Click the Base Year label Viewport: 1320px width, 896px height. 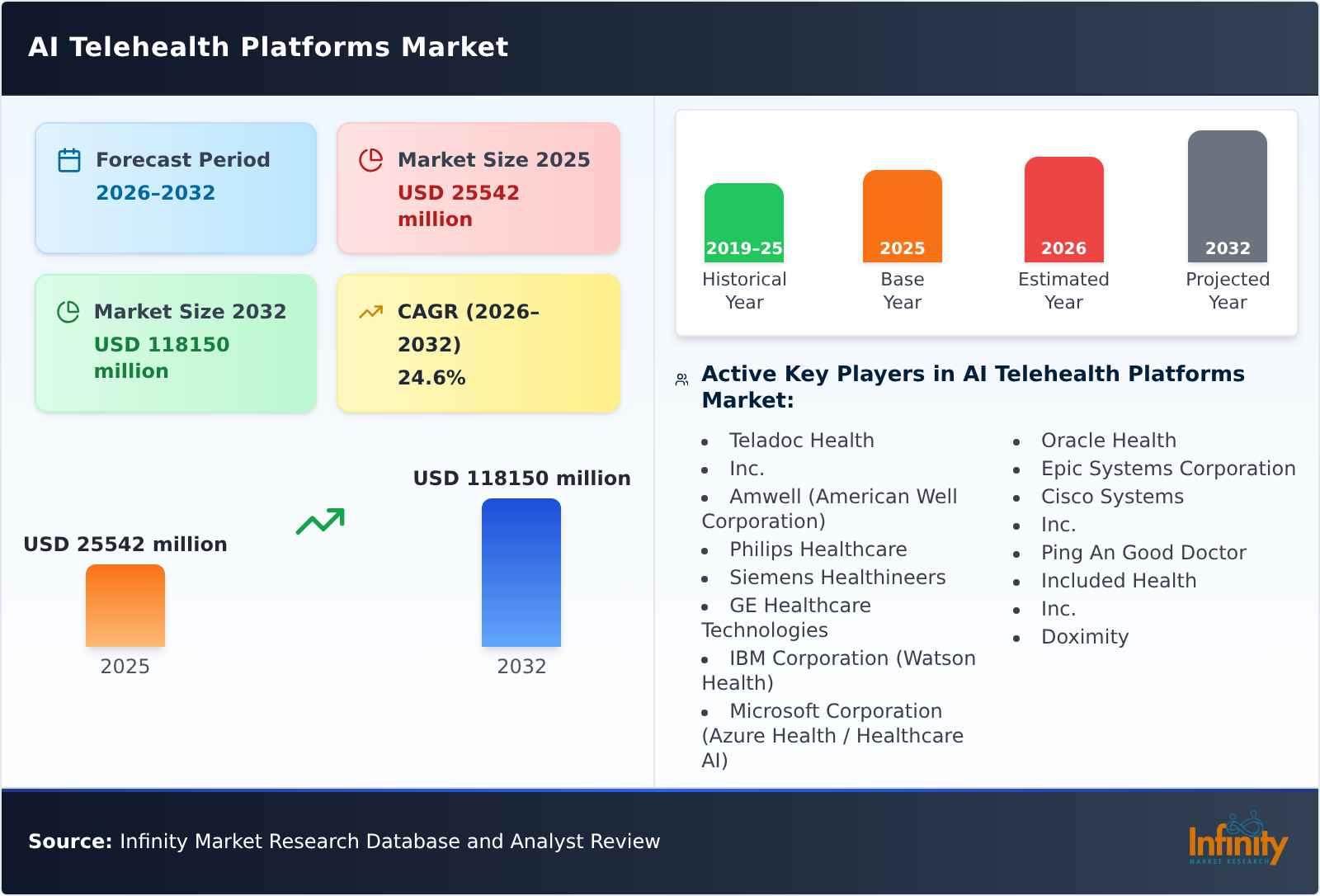point(903,291)
